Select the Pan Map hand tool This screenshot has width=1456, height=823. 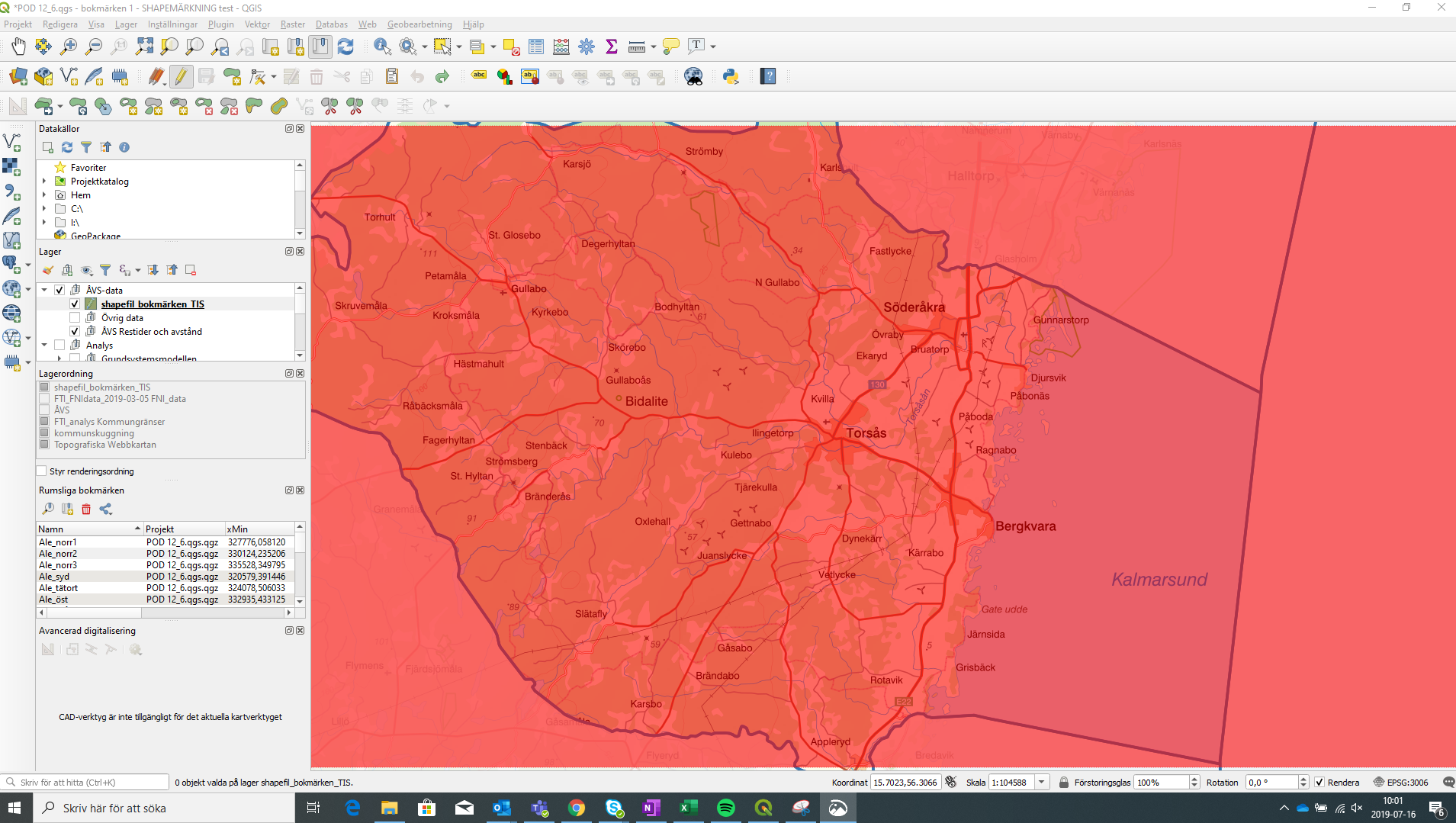pyautogui.click(x=18, y=47)
